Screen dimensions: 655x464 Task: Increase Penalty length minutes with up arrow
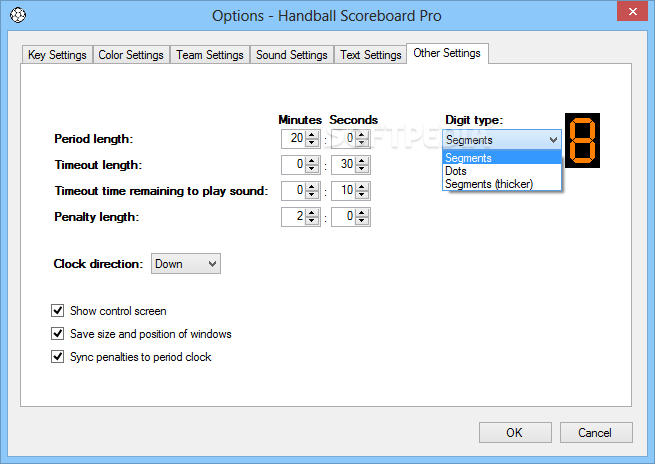[312, 213]
